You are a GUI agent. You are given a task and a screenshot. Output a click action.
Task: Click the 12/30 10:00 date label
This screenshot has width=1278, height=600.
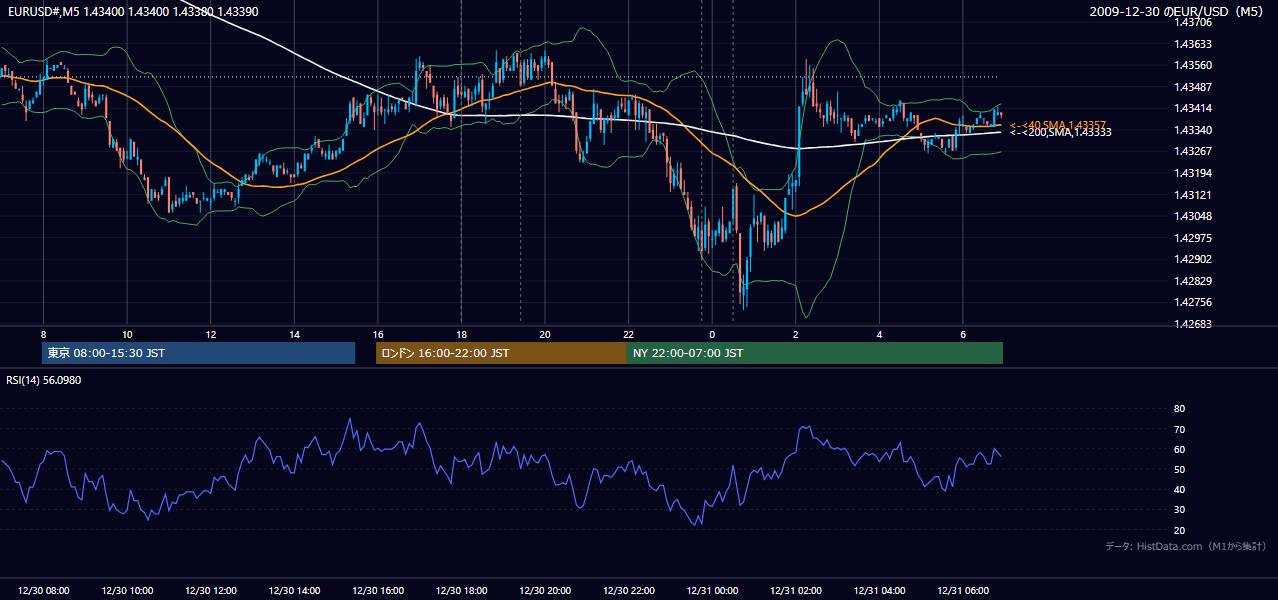click(x=128, y=591)
